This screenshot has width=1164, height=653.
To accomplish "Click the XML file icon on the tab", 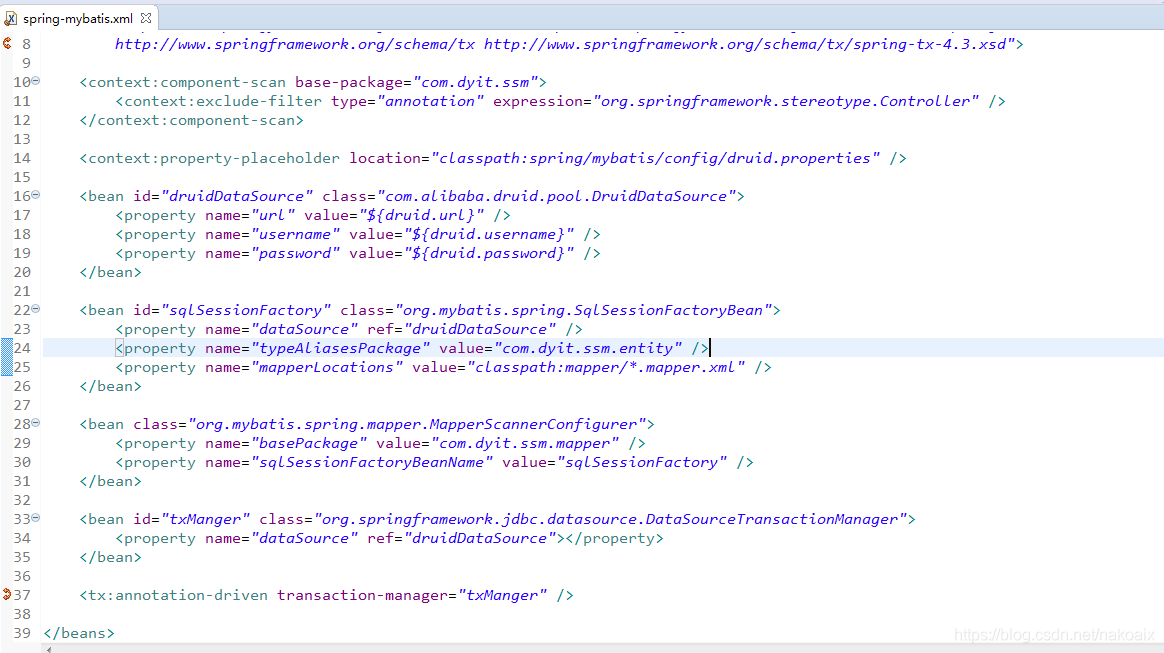I will [x=10, y=19].
